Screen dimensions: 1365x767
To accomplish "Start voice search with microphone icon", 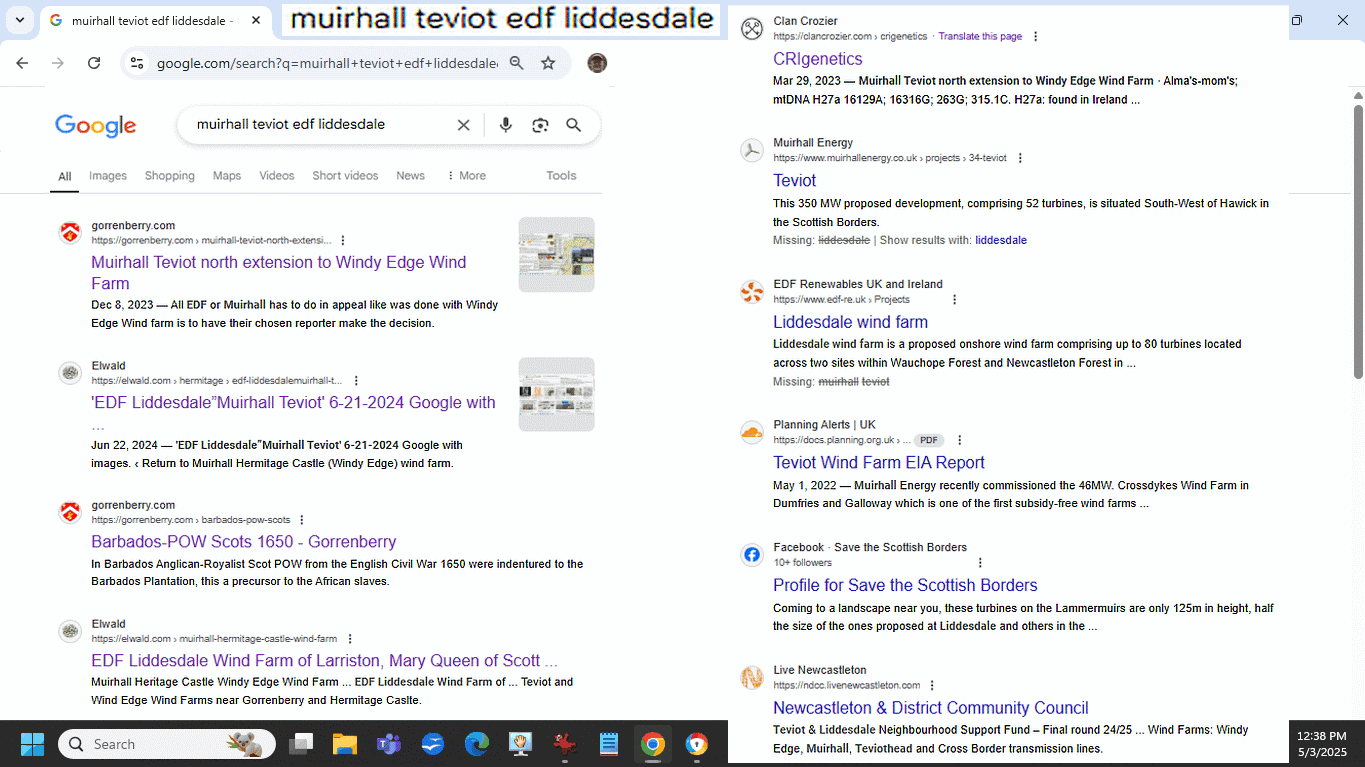I will (506, 125).
